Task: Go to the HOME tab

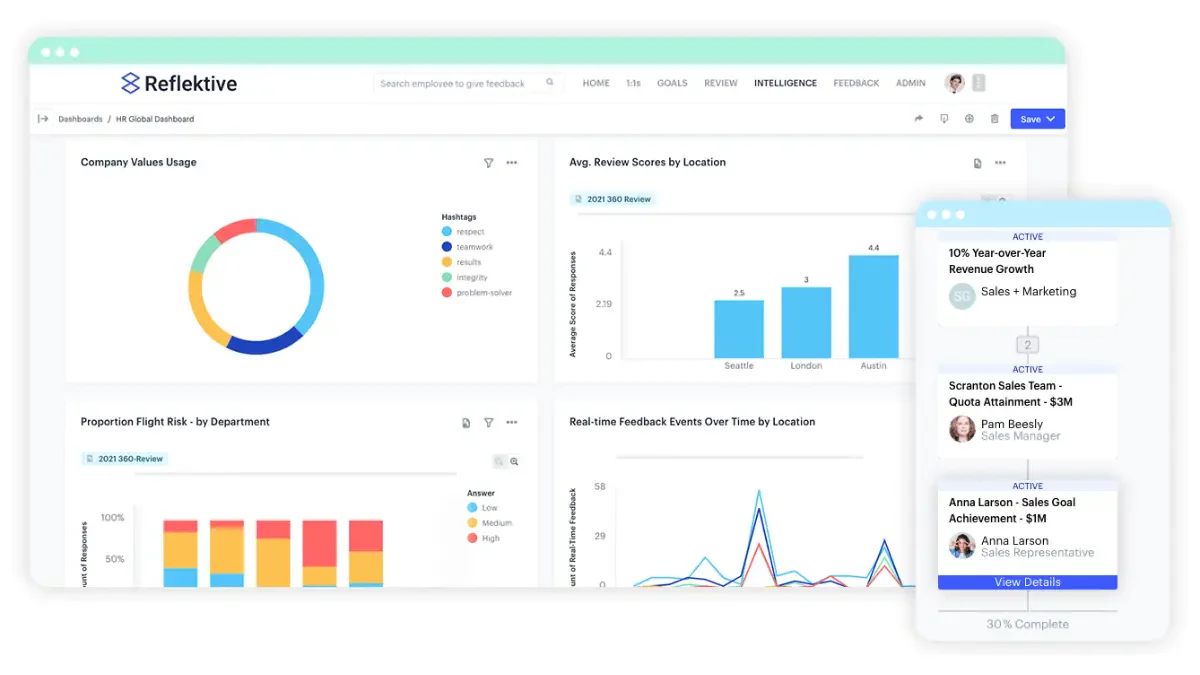Action: point(596,83)
